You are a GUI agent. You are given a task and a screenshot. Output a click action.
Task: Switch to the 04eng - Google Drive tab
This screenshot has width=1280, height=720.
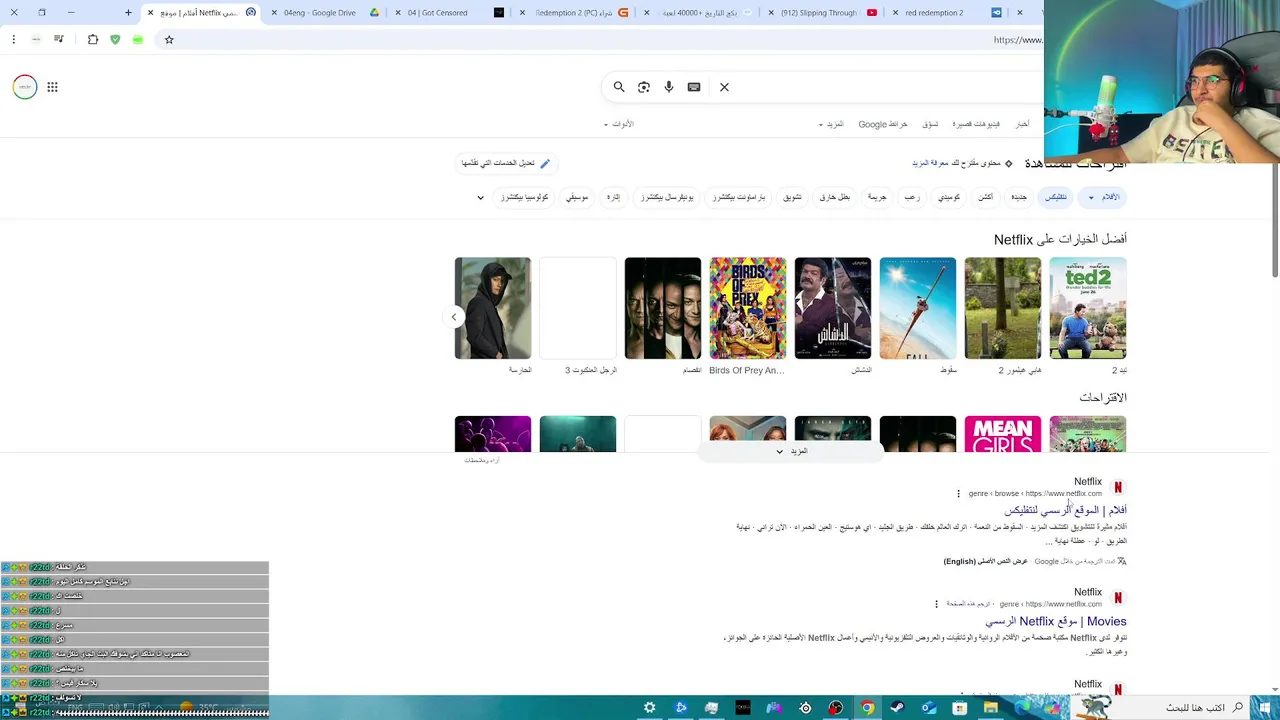point(326,13)
